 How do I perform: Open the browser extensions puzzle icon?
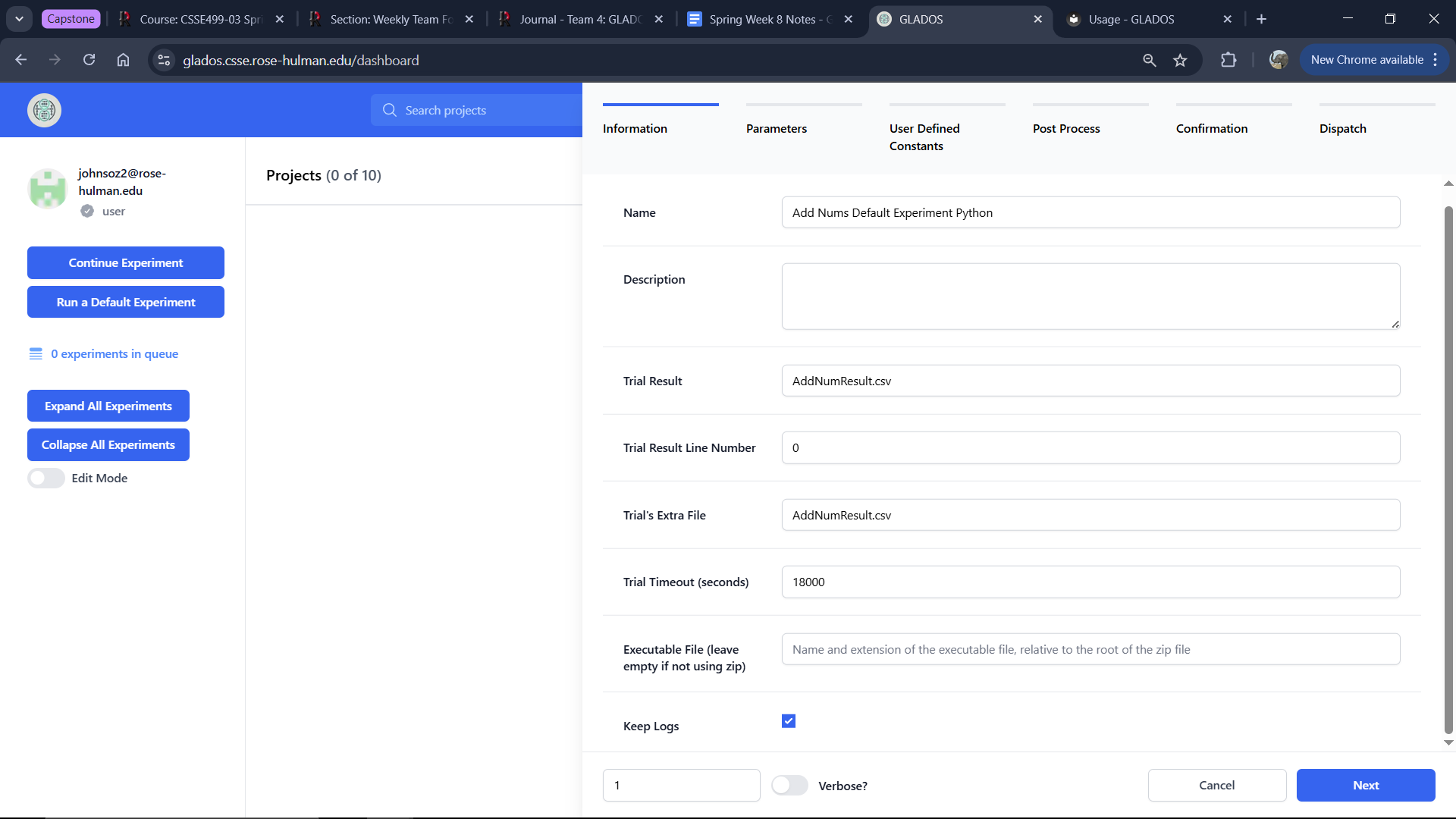(x=1228, y=60)
